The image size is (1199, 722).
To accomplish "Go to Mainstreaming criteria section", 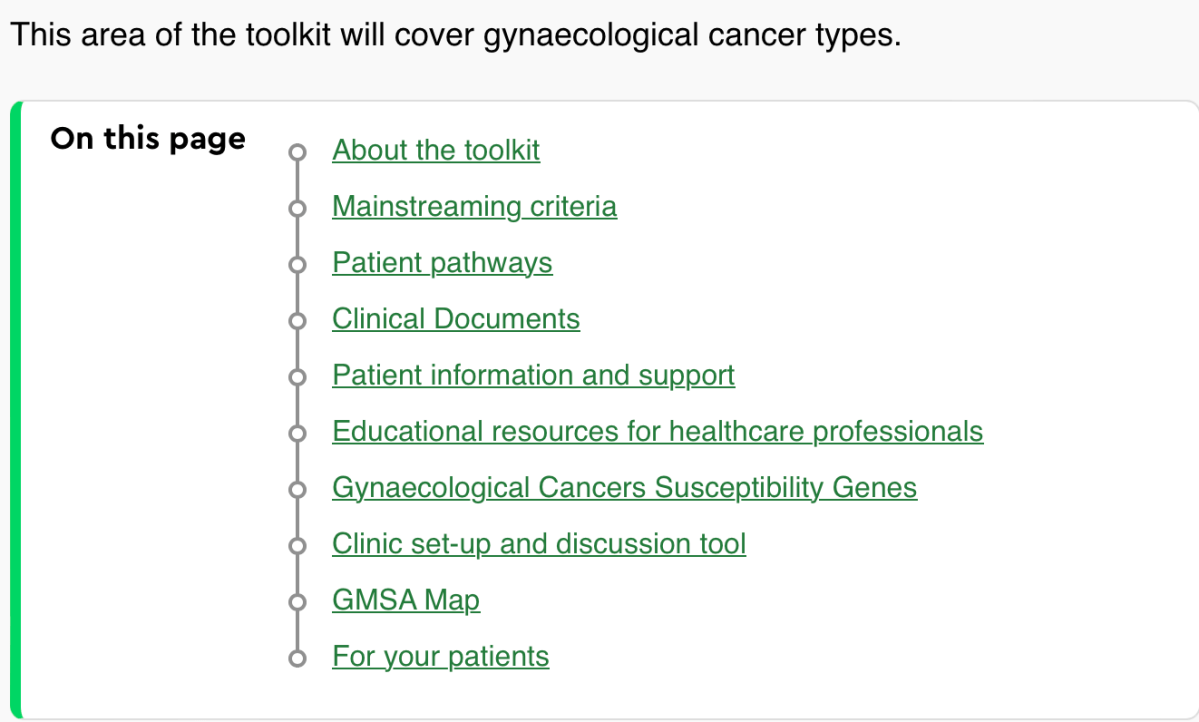I will 474,207.
